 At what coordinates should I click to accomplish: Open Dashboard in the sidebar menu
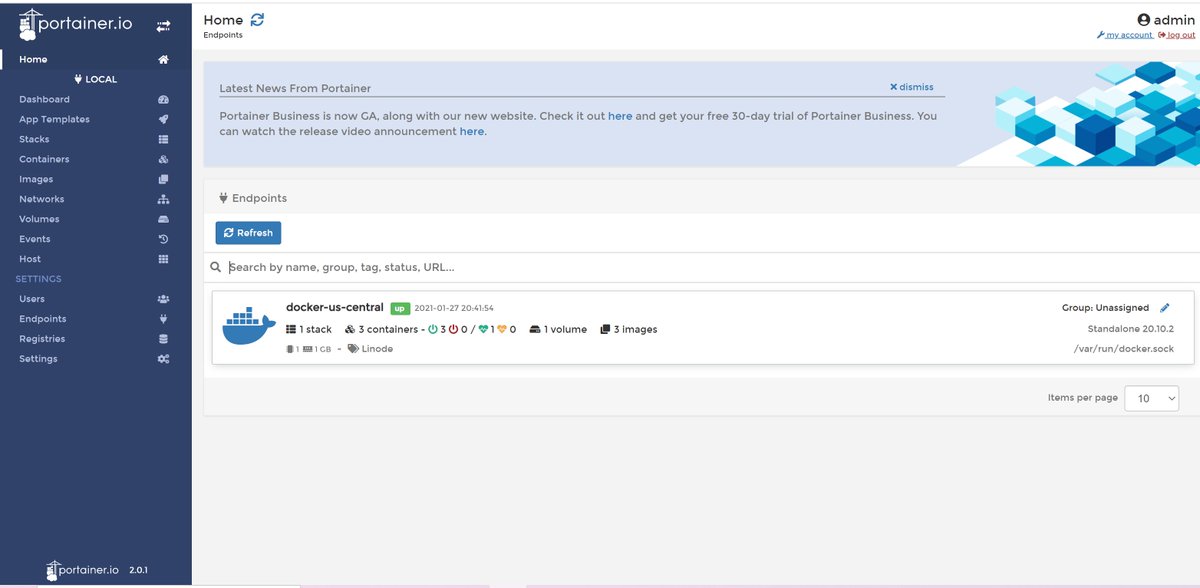pyautogui.click(x=44, y=99)
